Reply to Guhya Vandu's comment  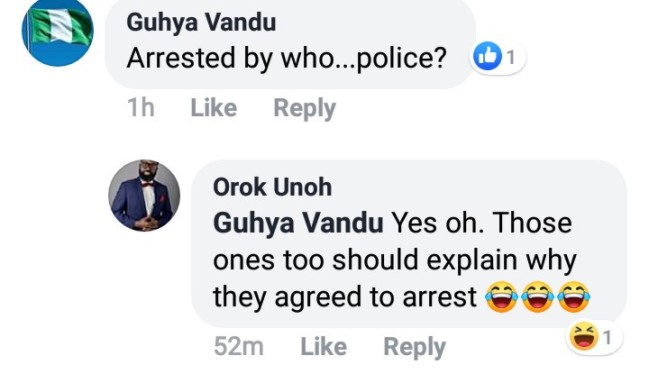tap(305, 109)
